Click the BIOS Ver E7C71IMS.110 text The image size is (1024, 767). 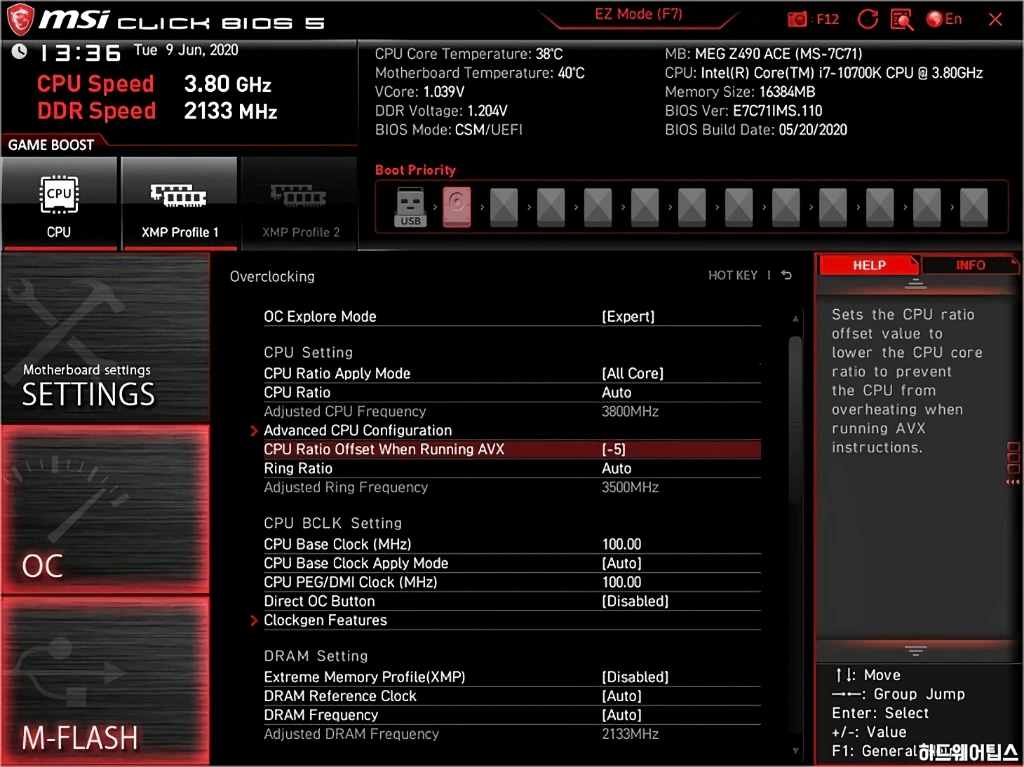pyautogui.click(x=743, y=111)
